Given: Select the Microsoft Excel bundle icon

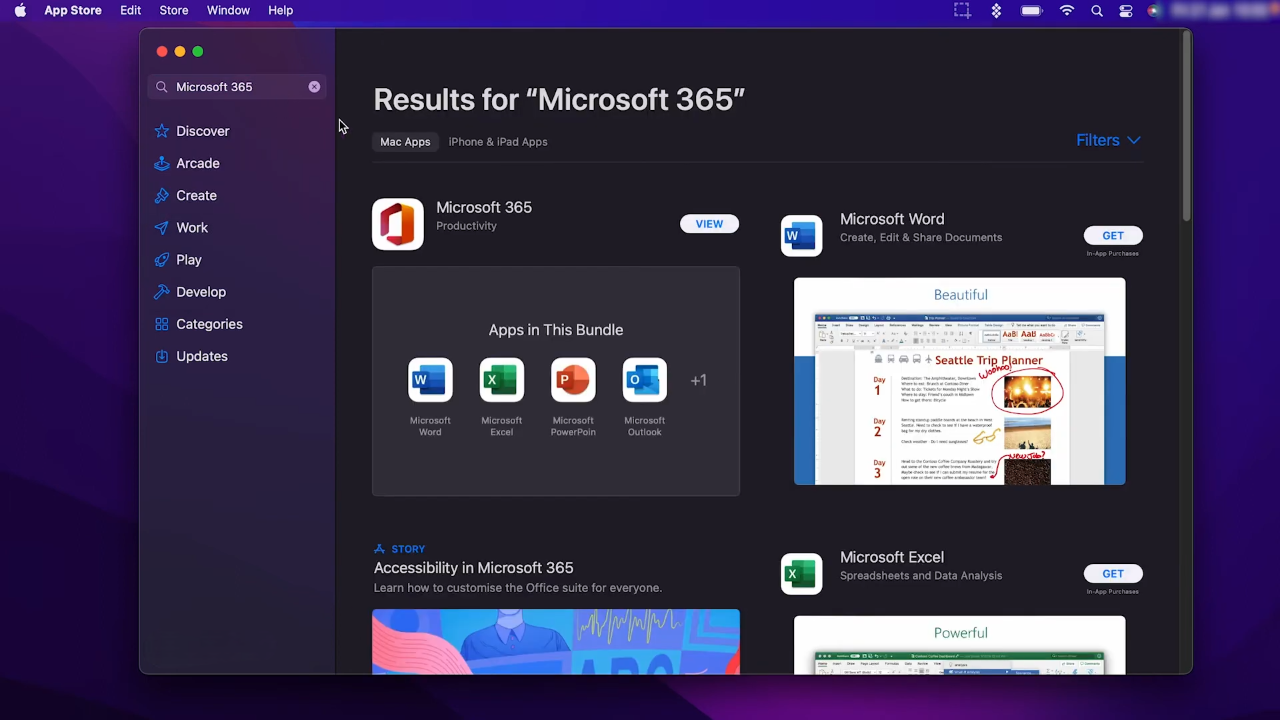Looking at the screenshot, I should [x=501, y=380].
